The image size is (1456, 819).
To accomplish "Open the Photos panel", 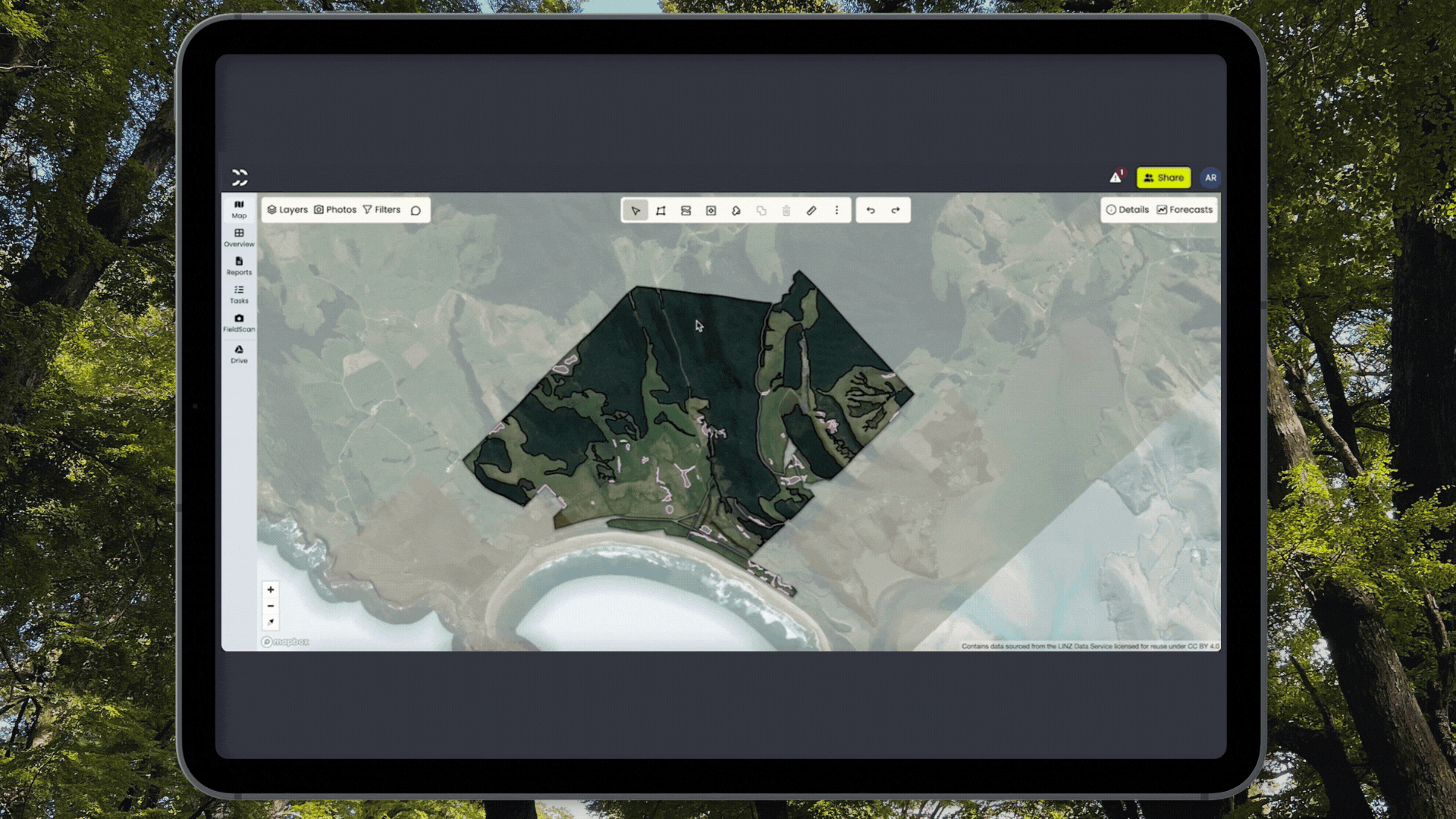I will [x=335, y=210].
